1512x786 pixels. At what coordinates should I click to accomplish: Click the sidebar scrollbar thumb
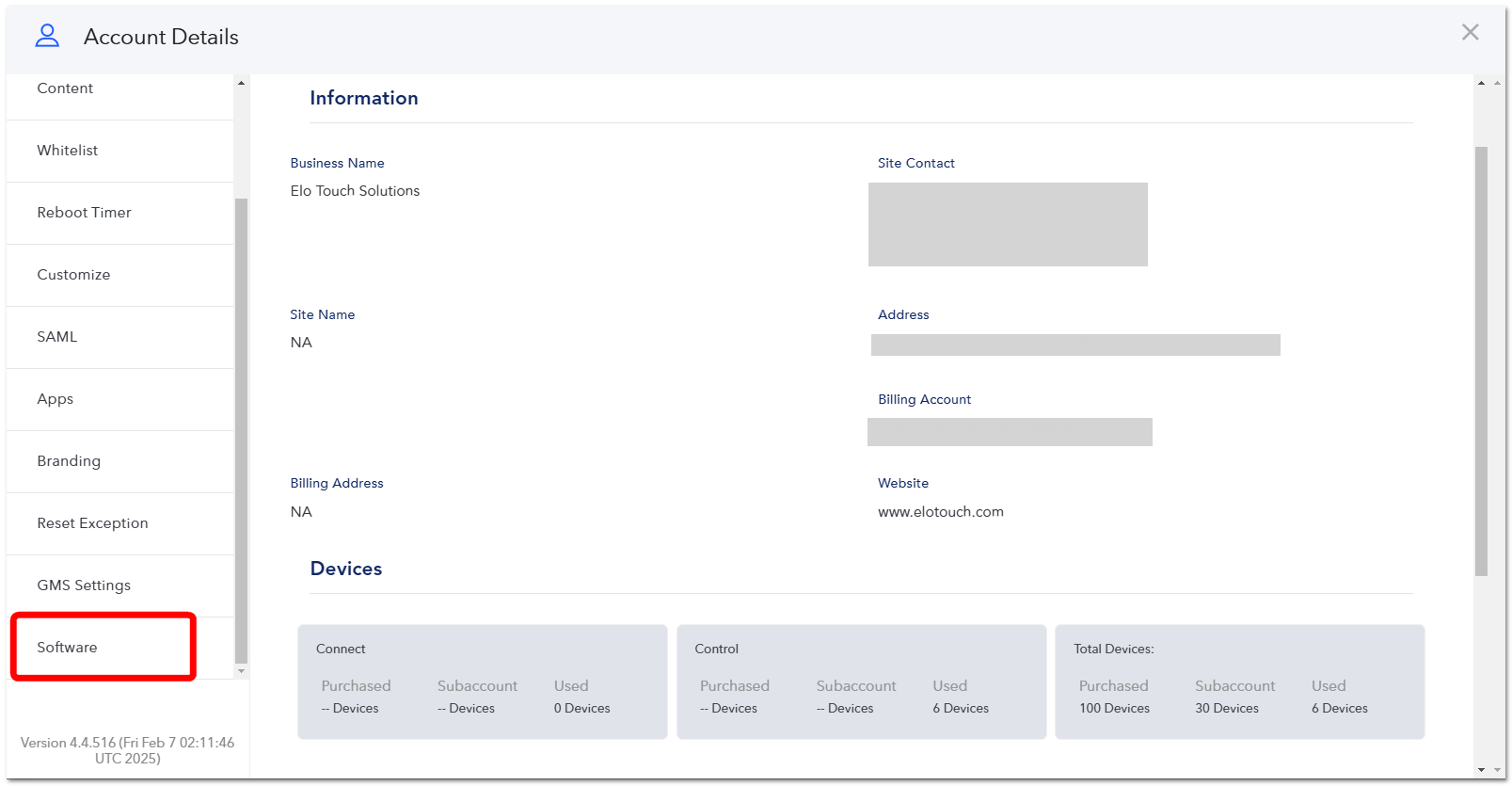tap(241, 430)
